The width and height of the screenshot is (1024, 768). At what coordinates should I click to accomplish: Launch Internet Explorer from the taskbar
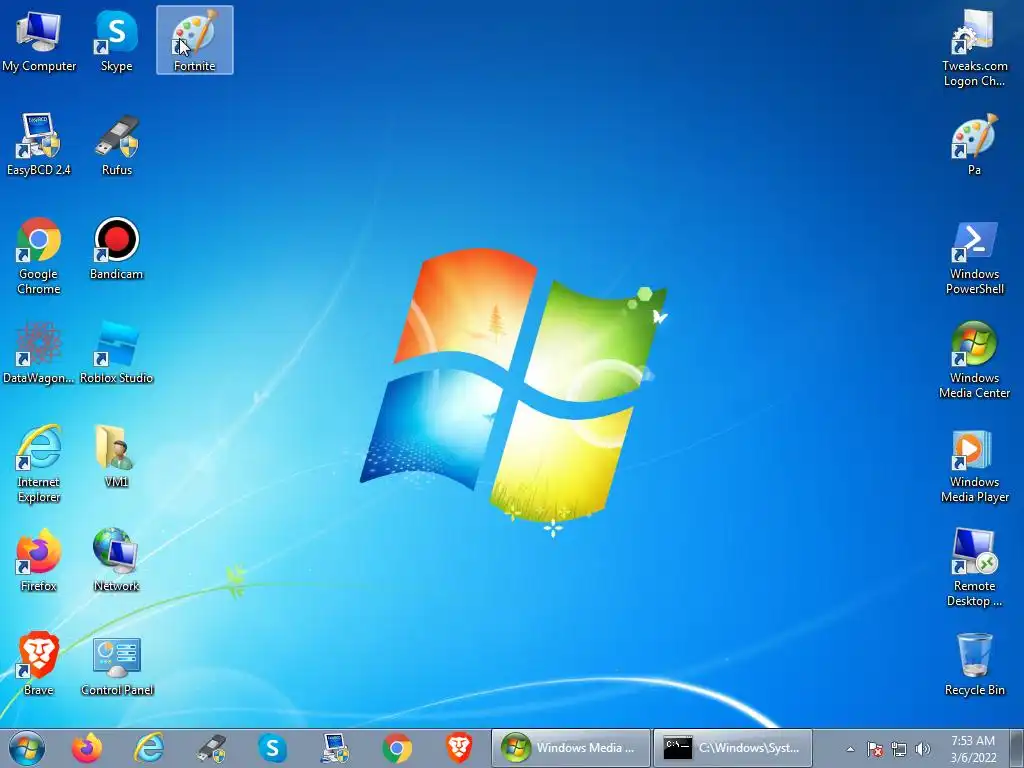[149, 748]
